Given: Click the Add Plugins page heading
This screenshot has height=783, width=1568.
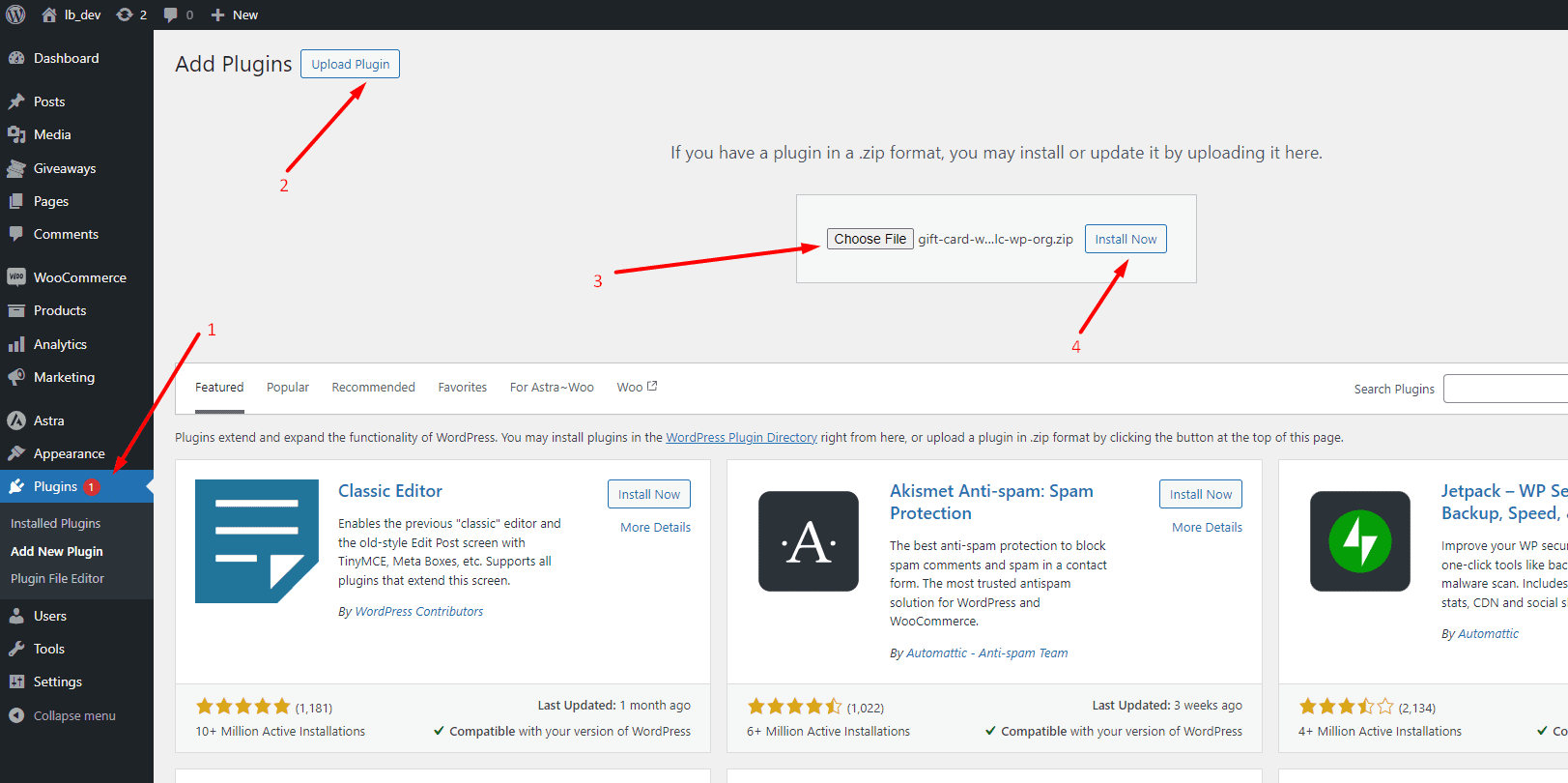Looking at the screenshot, I should [233, 64].
